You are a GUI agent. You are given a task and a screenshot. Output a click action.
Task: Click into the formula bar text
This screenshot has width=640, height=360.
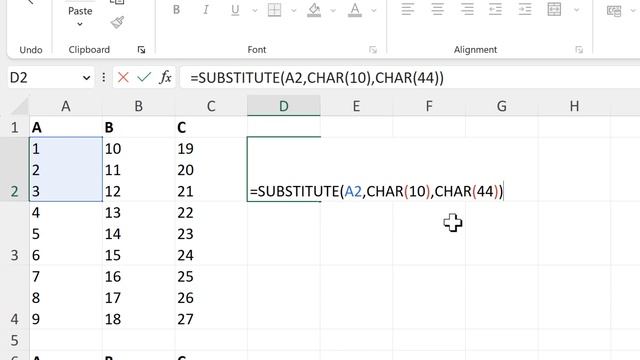point(317,78)
